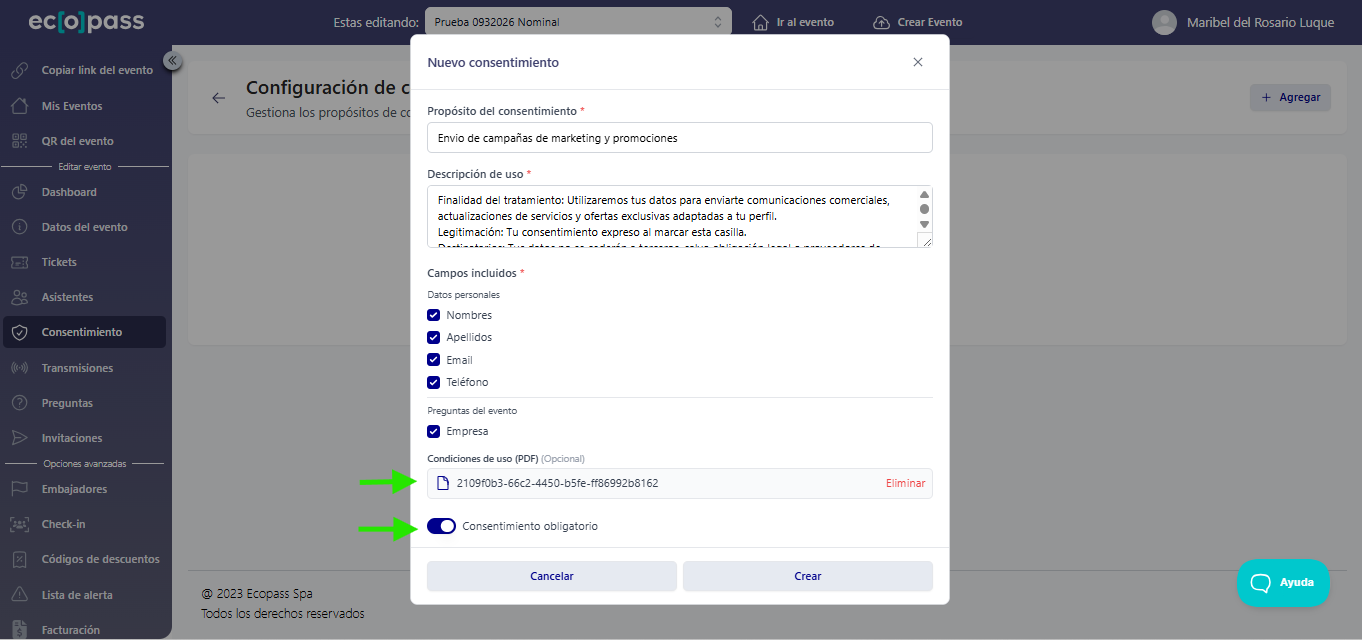
Task: Collapse the sidebar with the chevron arrow
Action: pos(172,60)
